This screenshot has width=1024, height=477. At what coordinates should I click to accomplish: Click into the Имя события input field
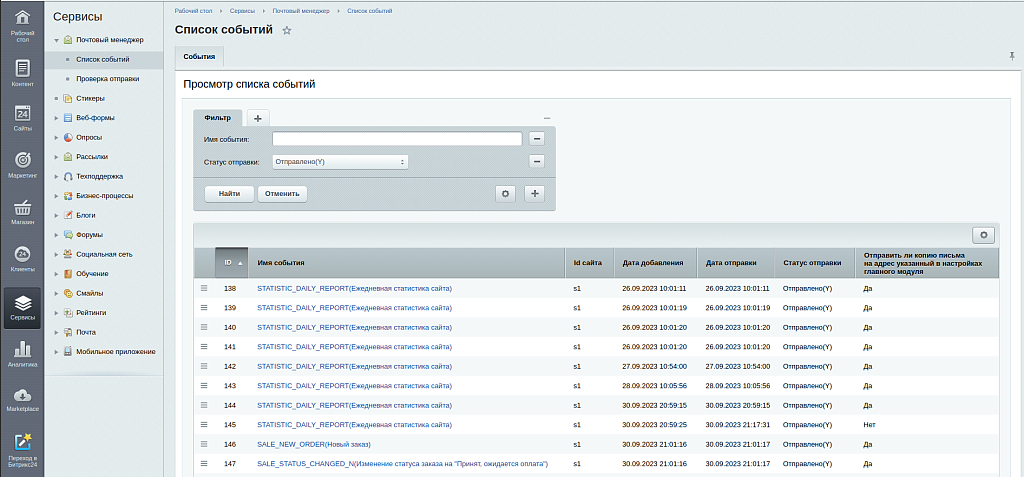(x=396, y=139)
